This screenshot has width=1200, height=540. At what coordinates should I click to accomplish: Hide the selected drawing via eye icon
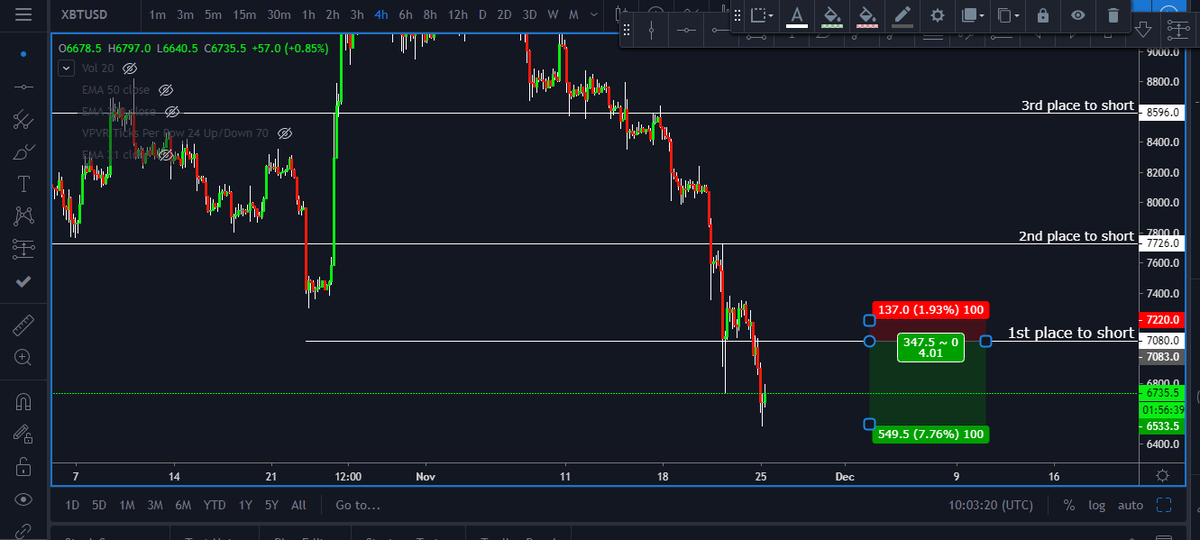coord(1078,15)
